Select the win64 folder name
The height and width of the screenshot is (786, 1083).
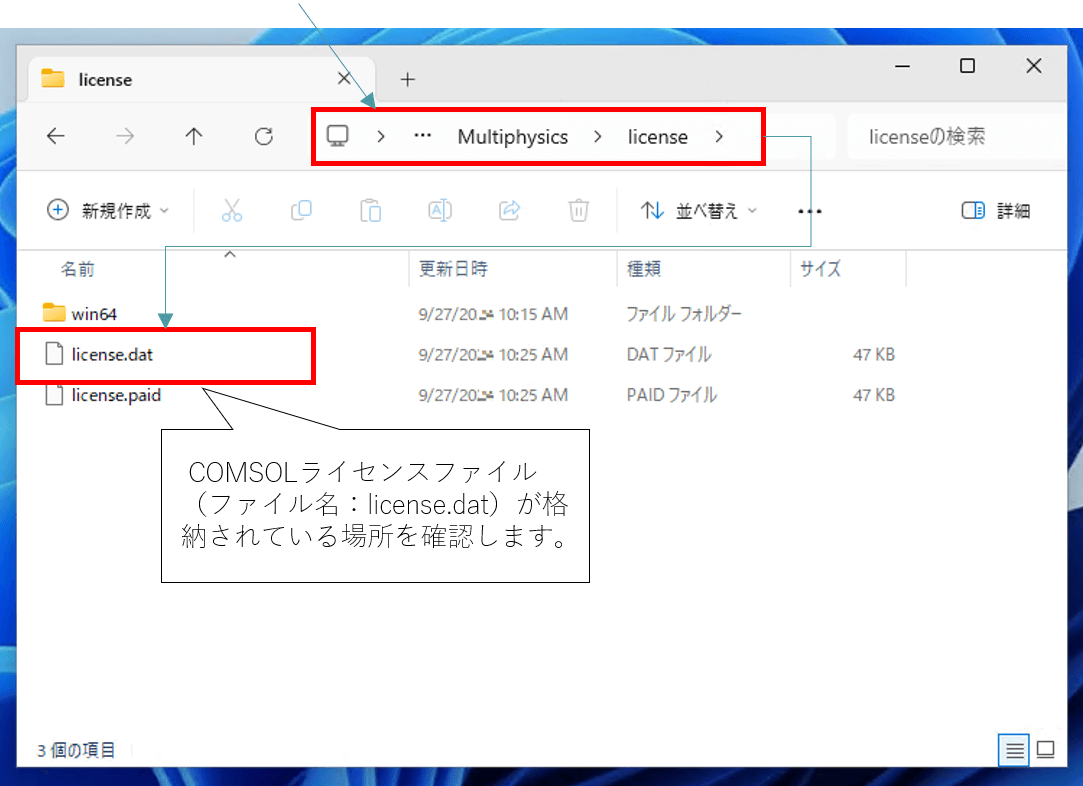(95, 314)
